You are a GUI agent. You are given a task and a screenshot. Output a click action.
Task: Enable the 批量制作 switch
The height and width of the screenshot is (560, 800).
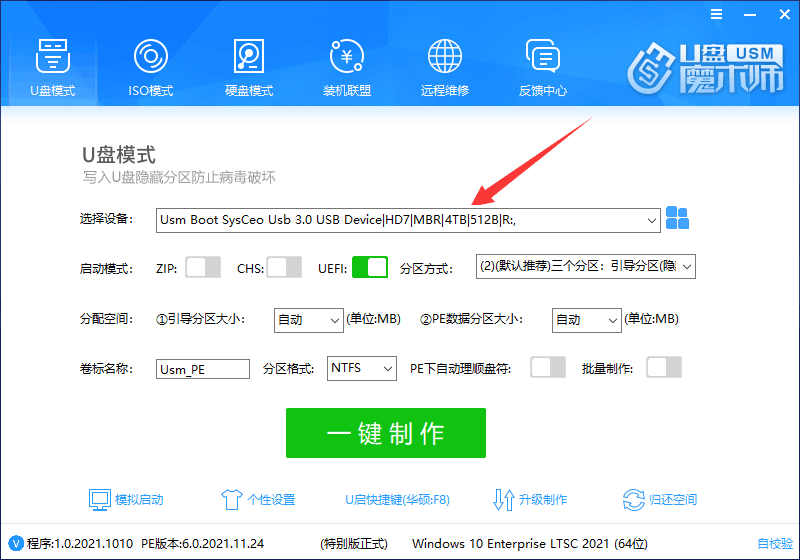664,367
